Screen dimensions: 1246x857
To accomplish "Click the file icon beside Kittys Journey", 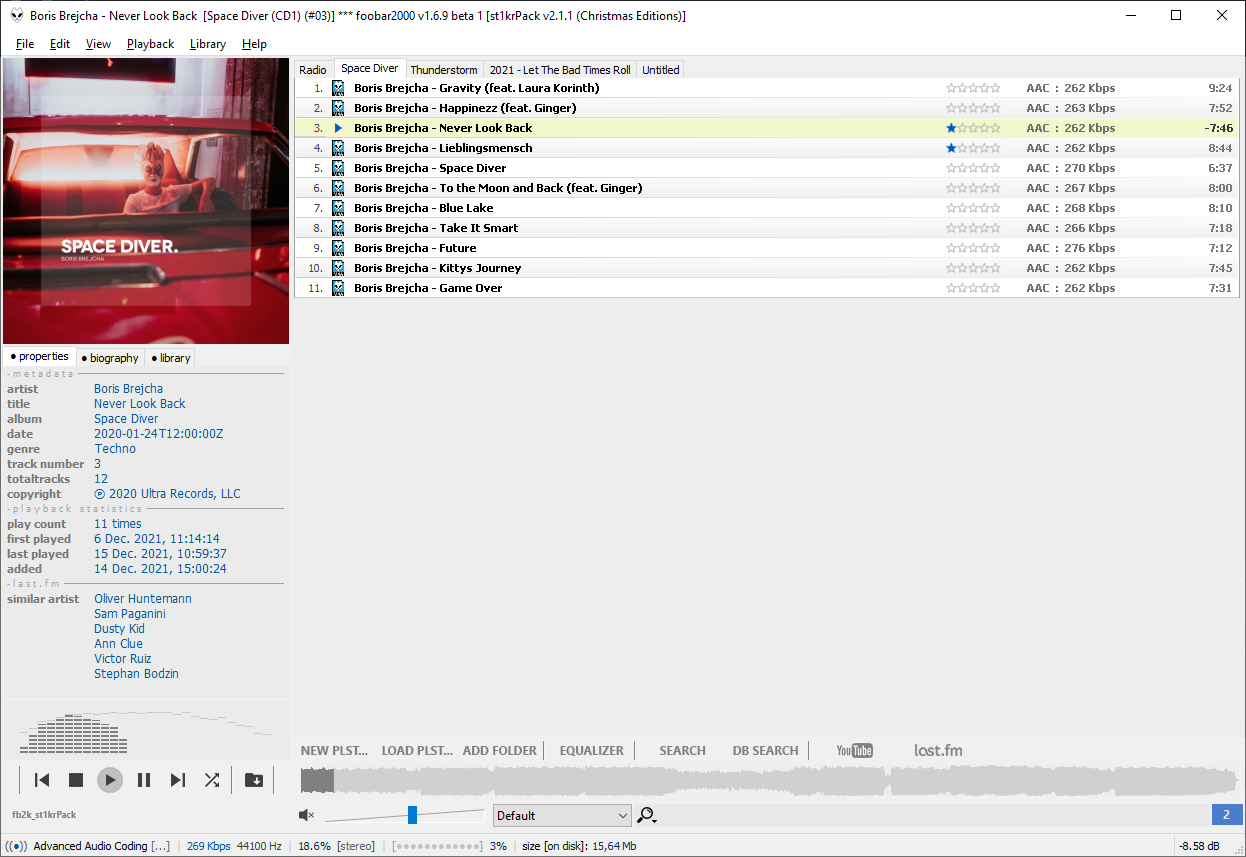I will point(338,268).
